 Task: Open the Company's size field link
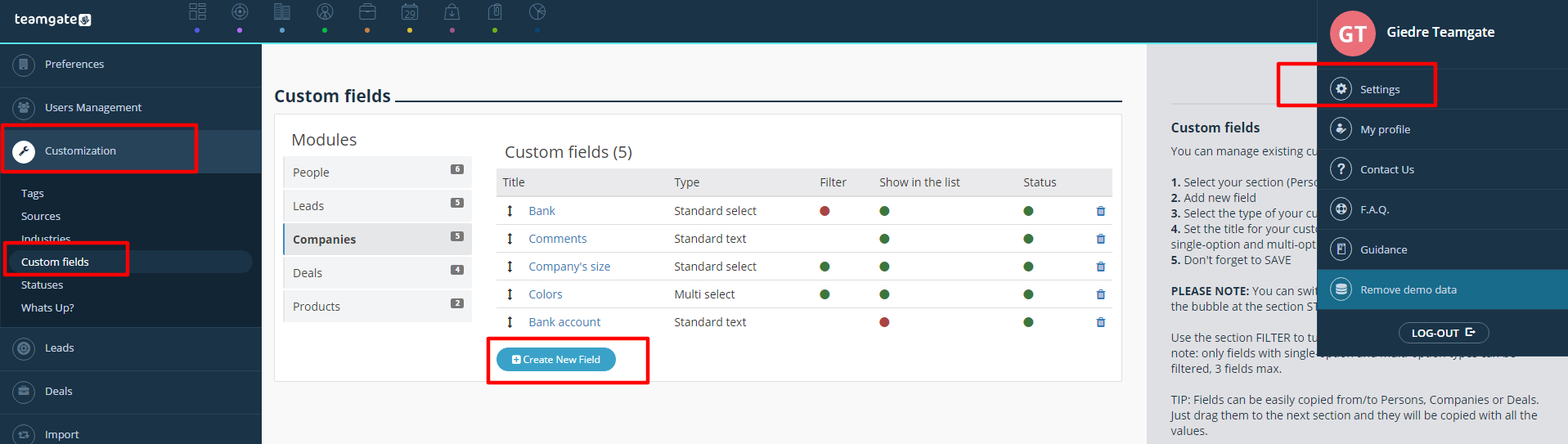pyautogui.click(x=569, y=267)
